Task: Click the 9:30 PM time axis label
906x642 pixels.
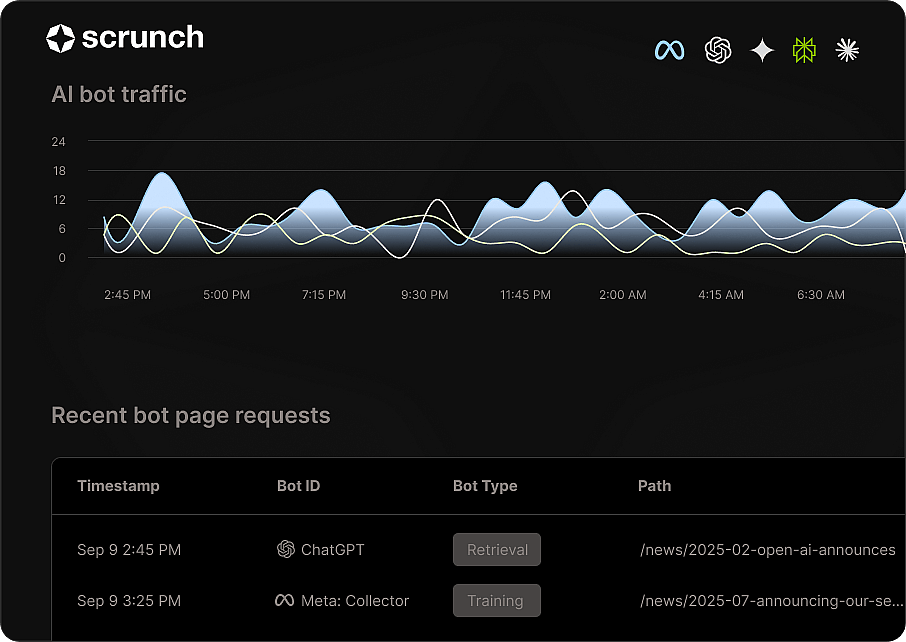Action: (425, 295)
